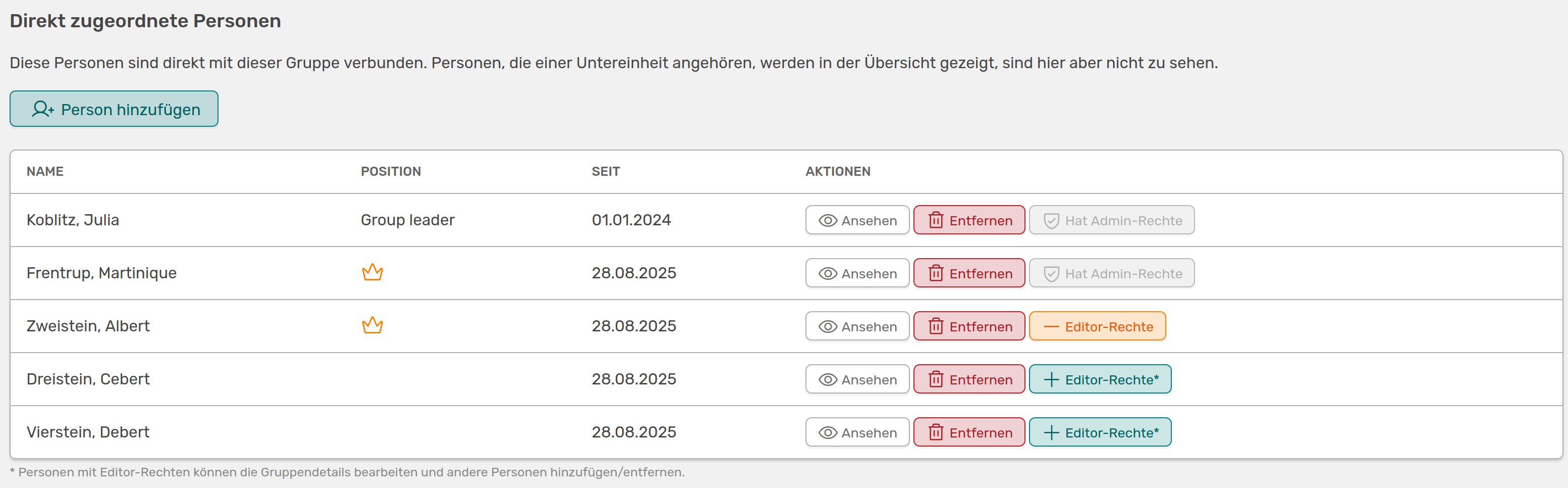Image resolution: width=1568 pixels, height=488 pixels.
Task: Select the Koblitz, Julia name cell
Action: click(73, 220)
